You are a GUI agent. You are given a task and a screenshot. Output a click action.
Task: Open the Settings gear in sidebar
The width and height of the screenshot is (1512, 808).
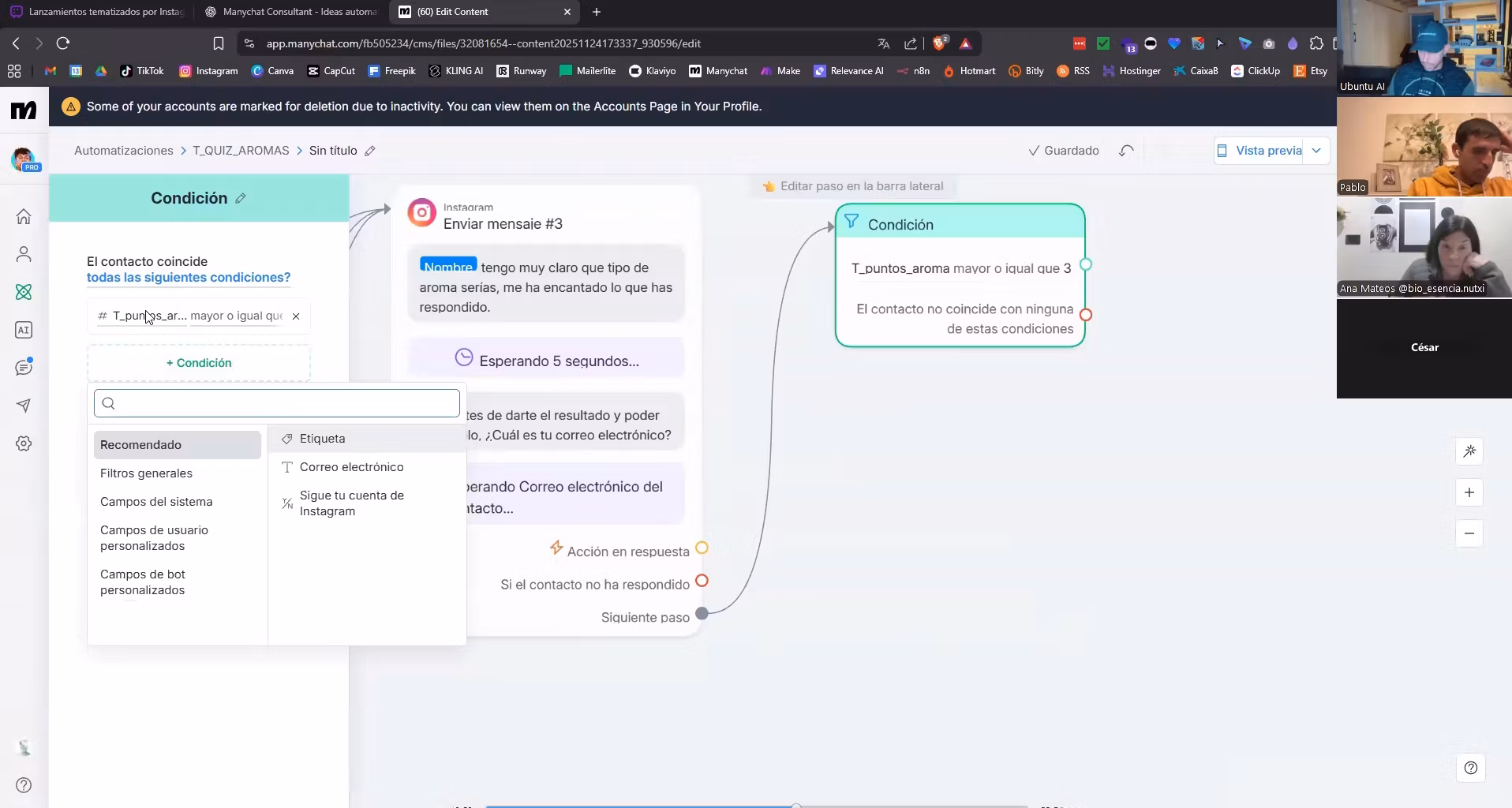click(24, 443)
